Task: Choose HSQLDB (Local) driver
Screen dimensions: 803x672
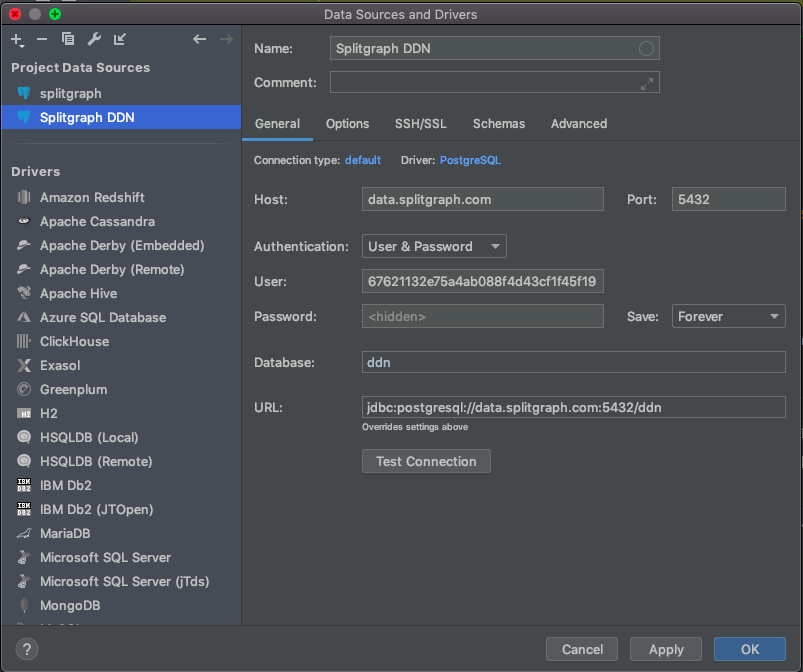Action: (121, 437)
